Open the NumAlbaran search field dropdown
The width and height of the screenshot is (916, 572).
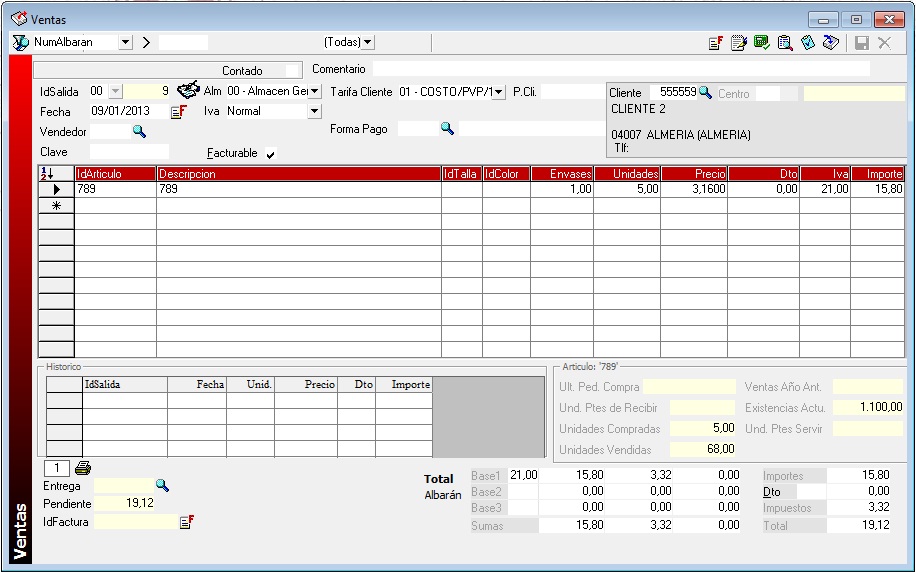click(x=126, y=42)
